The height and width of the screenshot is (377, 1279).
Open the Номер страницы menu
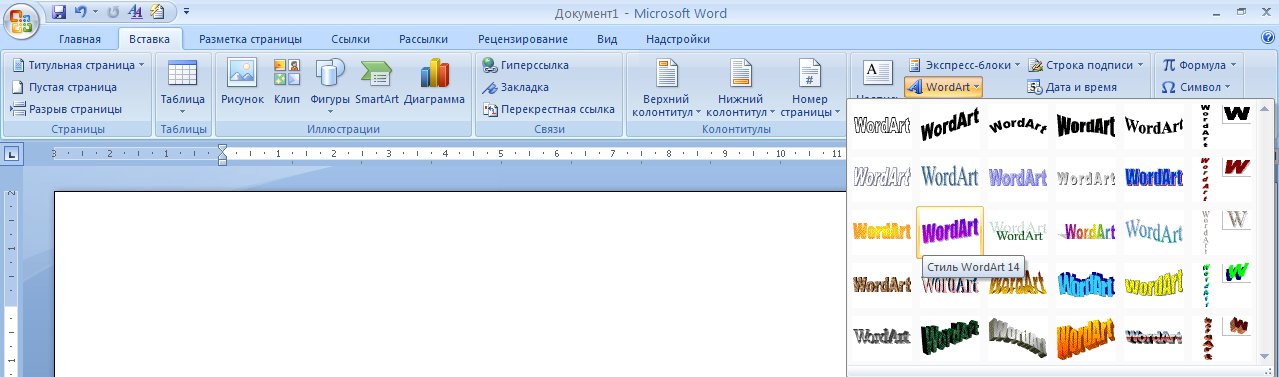[810, 88]
